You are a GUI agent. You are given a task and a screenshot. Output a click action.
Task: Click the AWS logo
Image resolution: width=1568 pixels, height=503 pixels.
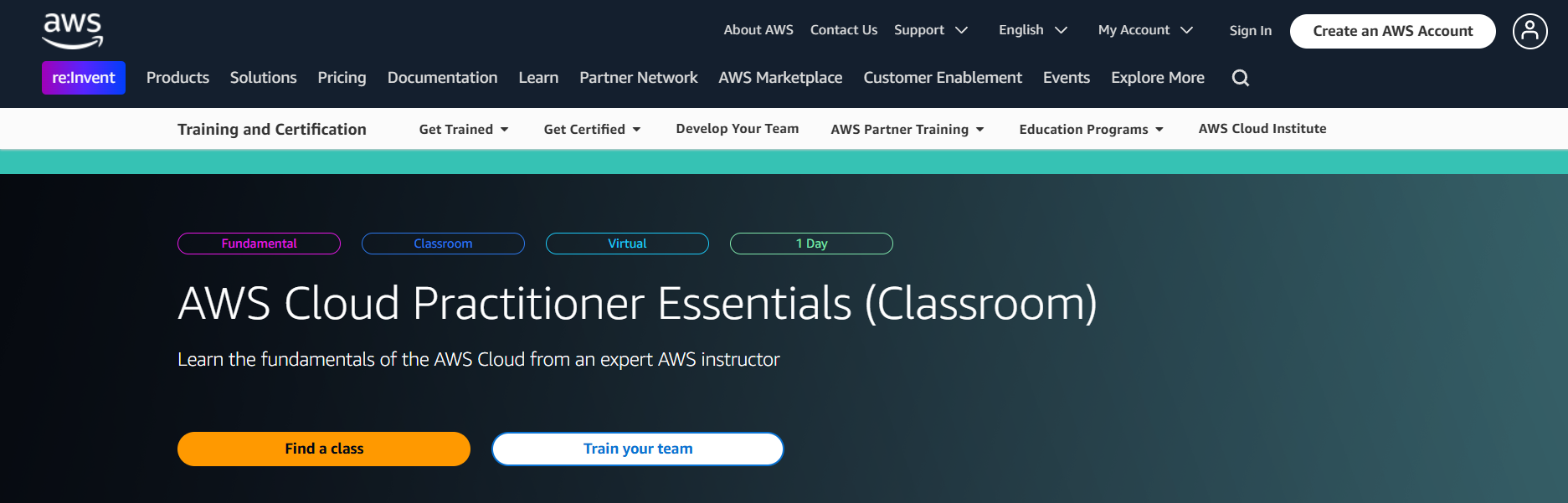click(x=73, y=31)
